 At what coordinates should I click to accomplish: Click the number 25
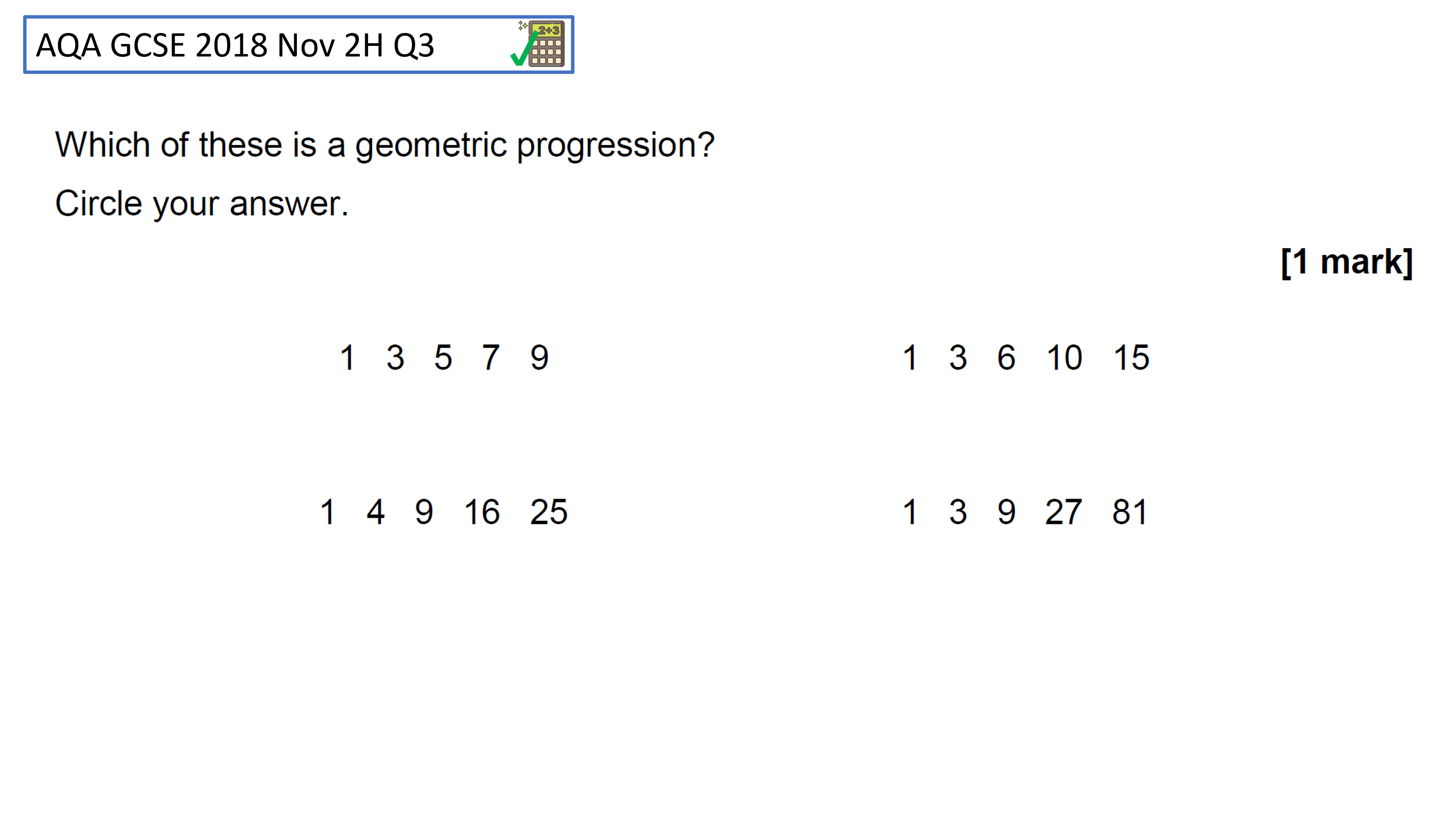[x=549, y=512]
